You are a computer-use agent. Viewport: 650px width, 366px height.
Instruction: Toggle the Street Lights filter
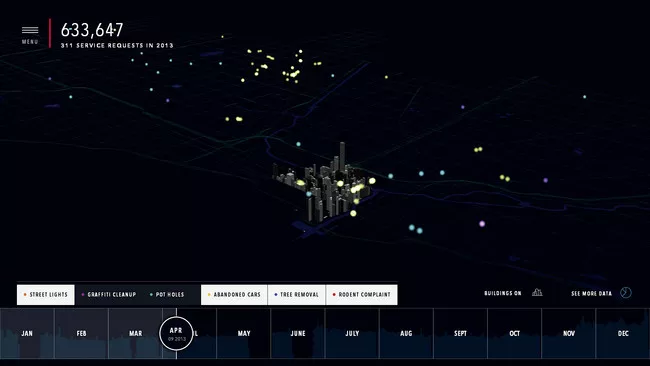tap(46, 295)
